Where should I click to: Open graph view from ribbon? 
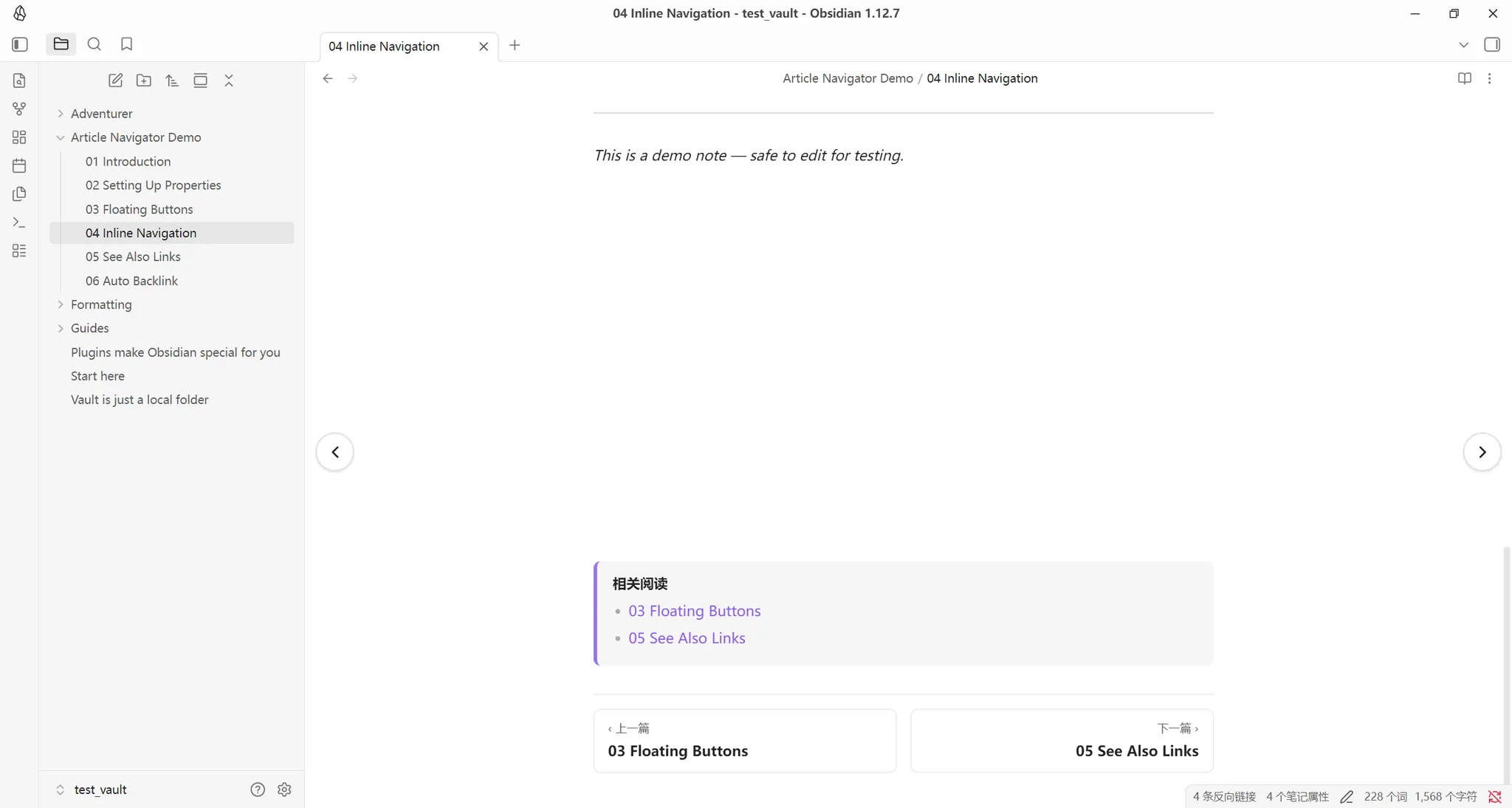pos(20,109)
